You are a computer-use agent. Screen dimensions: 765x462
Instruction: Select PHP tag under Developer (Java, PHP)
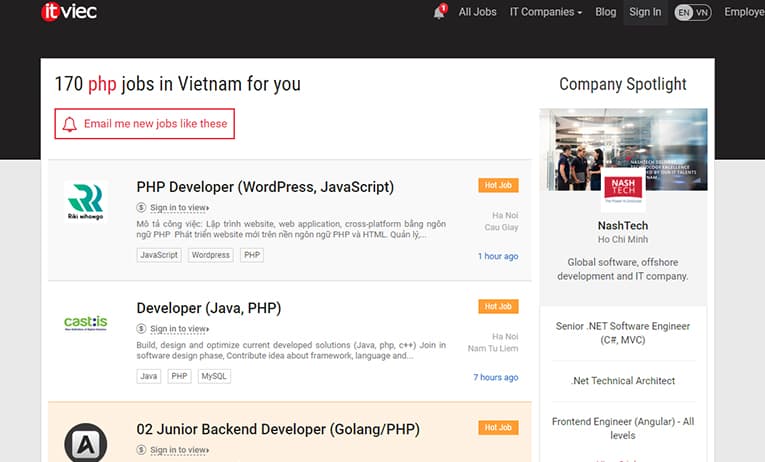[179, 376]
